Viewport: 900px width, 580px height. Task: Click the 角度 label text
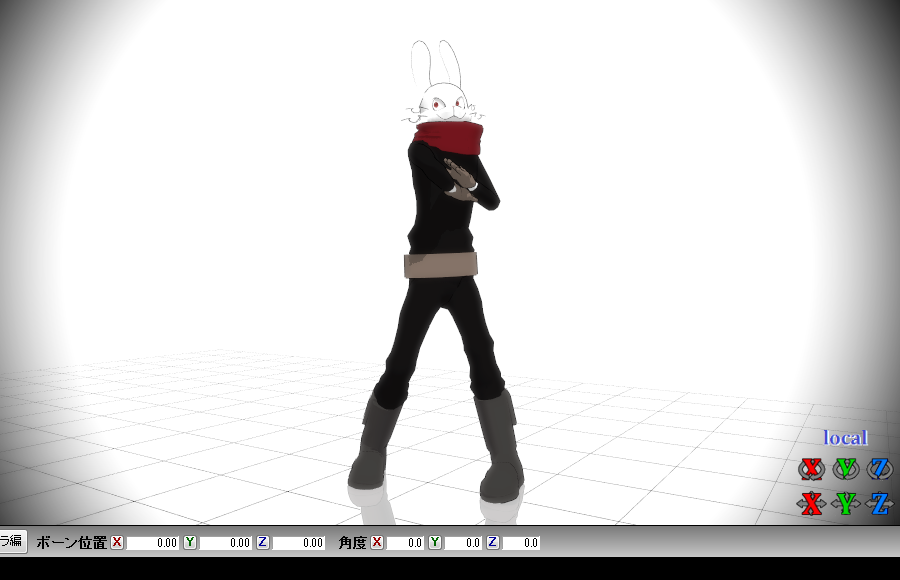click(352, 543)
